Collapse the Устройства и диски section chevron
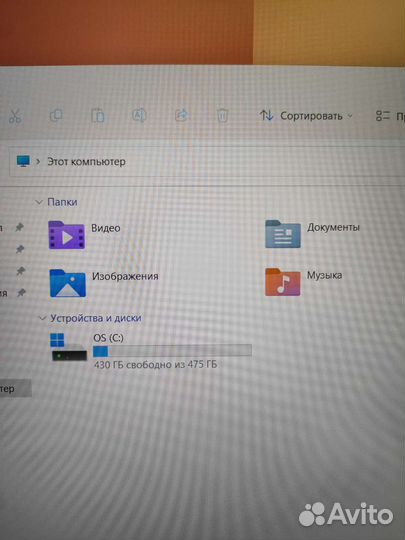405x540 pixels. (43, 318)
